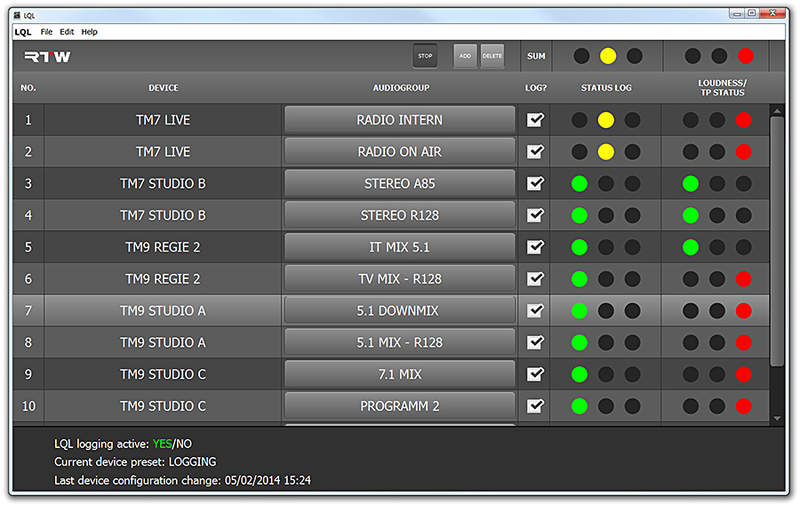Click red loudness LED for 5.1 DOWNMIX
This screenshot has height=505, width=800.
coord(743,311)
